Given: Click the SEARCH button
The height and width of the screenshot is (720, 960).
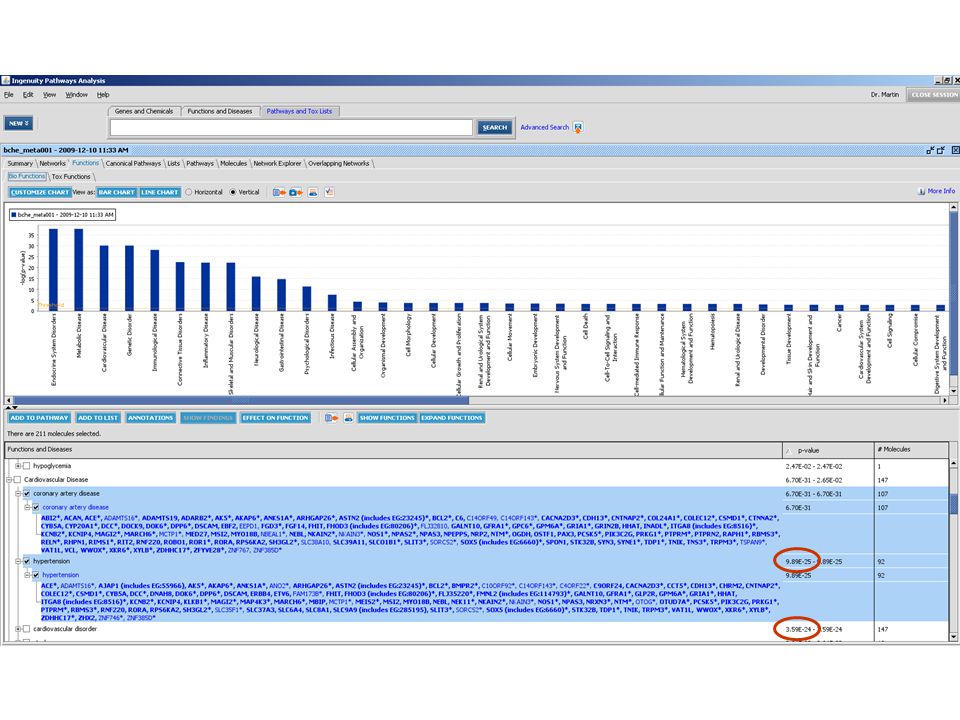Looking at the screenshot, I should pyautogui.click(x=495, y=127).
